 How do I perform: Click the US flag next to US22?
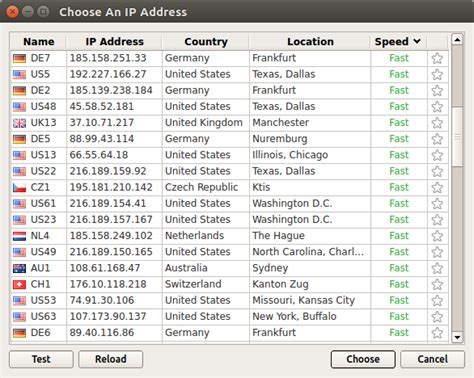(19, 172)
